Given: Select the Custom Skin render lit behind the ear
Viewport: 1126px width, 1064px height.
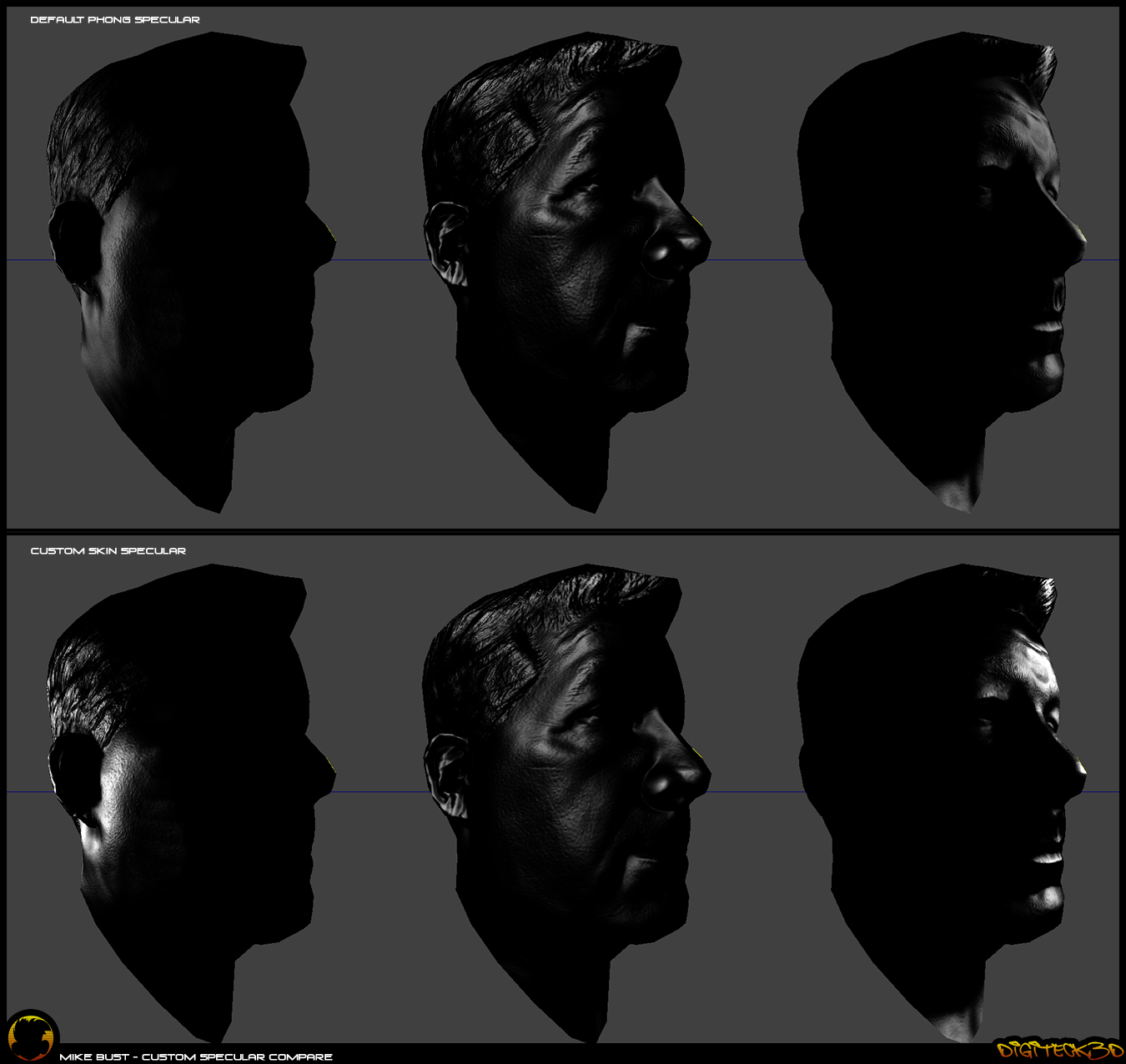Looking at the screenshot, I should tap(191, 803).
